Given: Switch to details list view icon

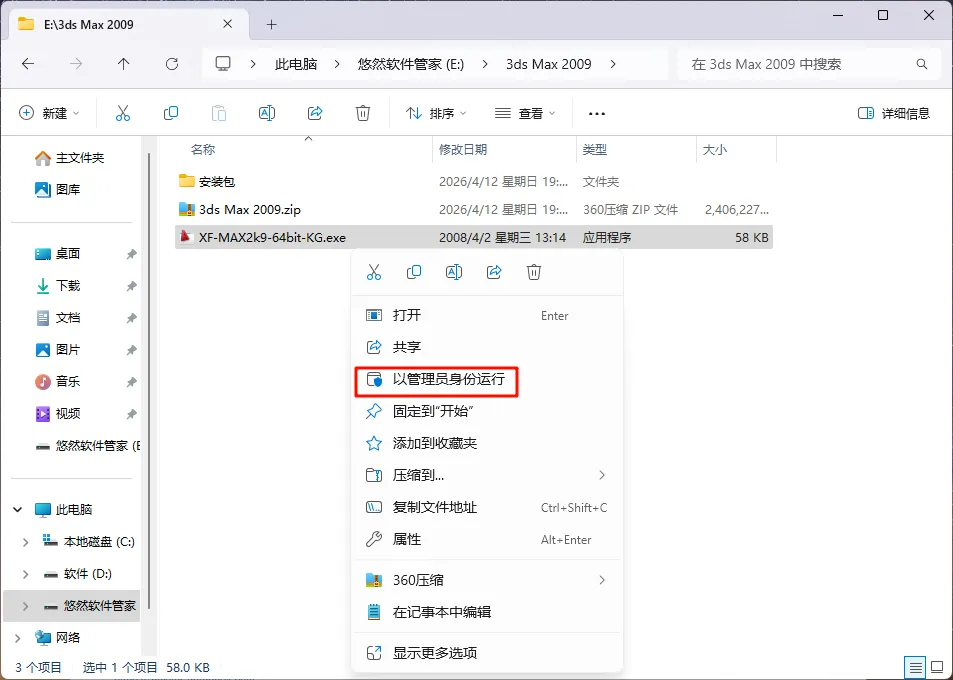Looking at the screenshot, I should (x=915, y=667).
